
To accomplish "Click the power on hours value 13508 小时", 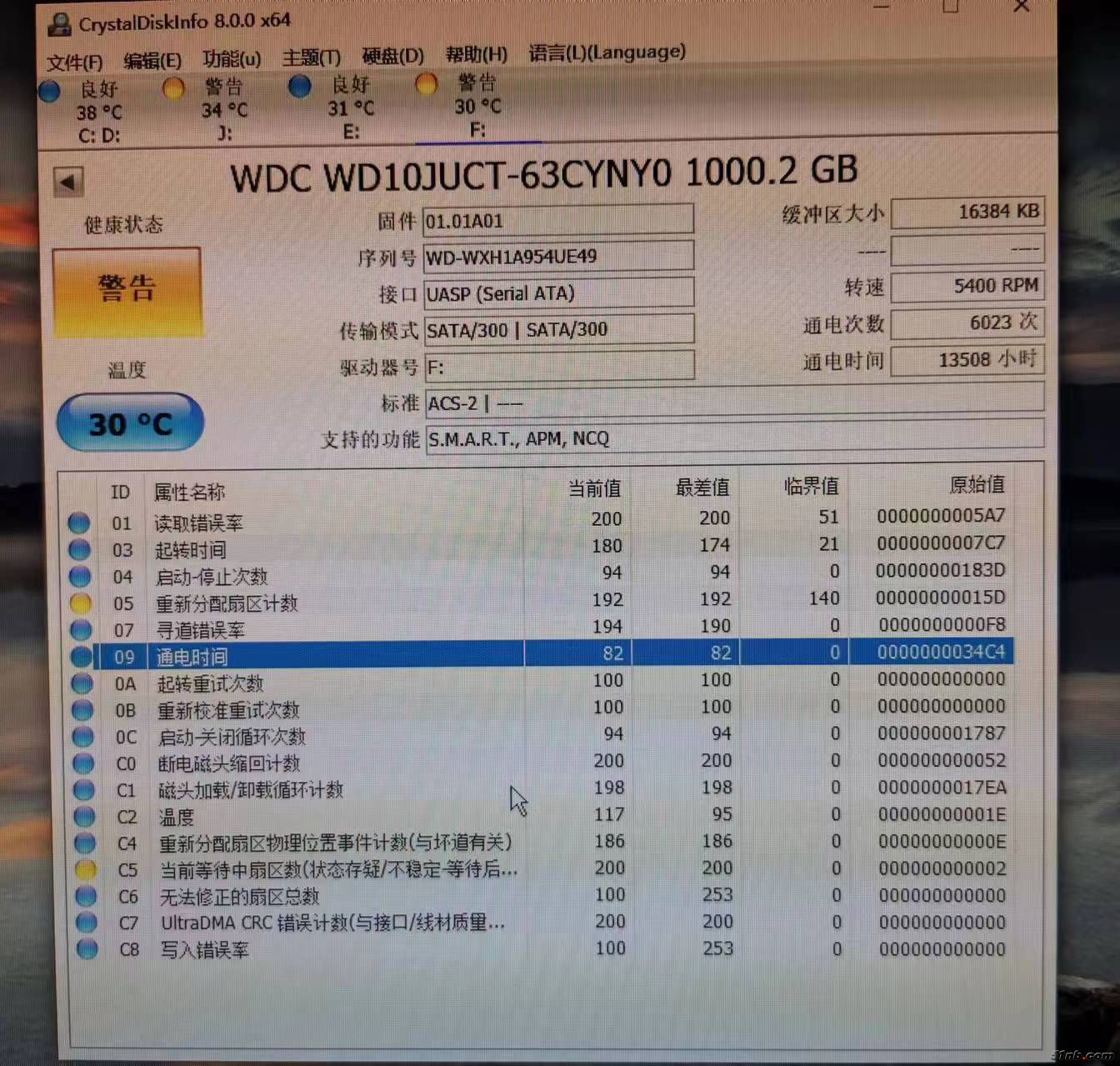I will click(x=967, y=360).
